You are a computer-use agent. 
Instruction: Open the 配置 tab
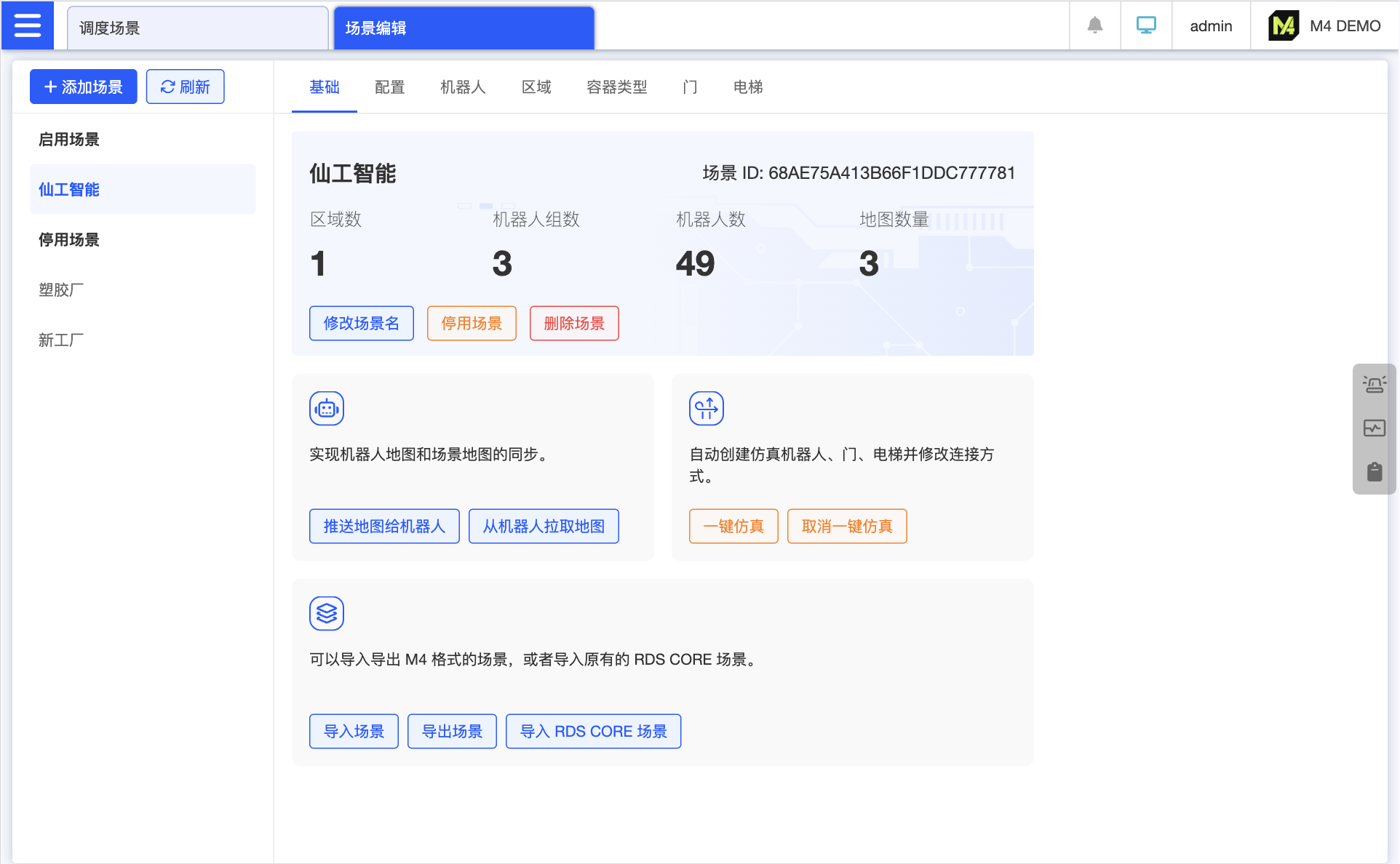tap(389, 87)
